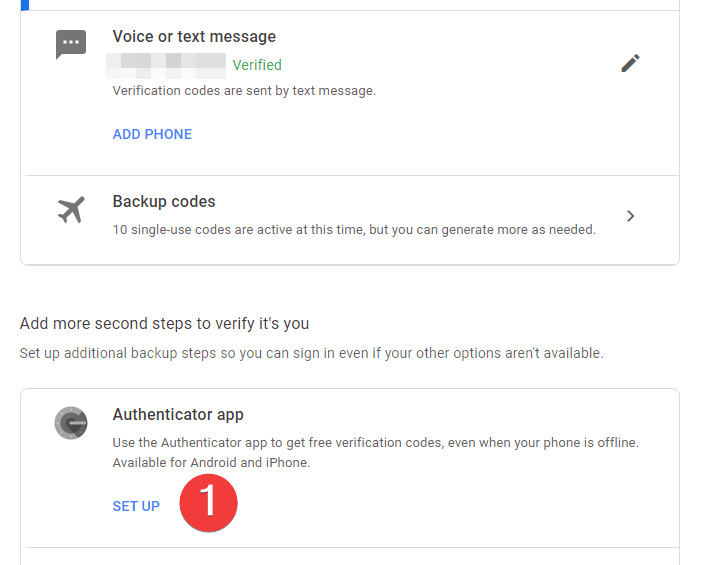
Task: Open the Backup codes heading
Action: 164,201
